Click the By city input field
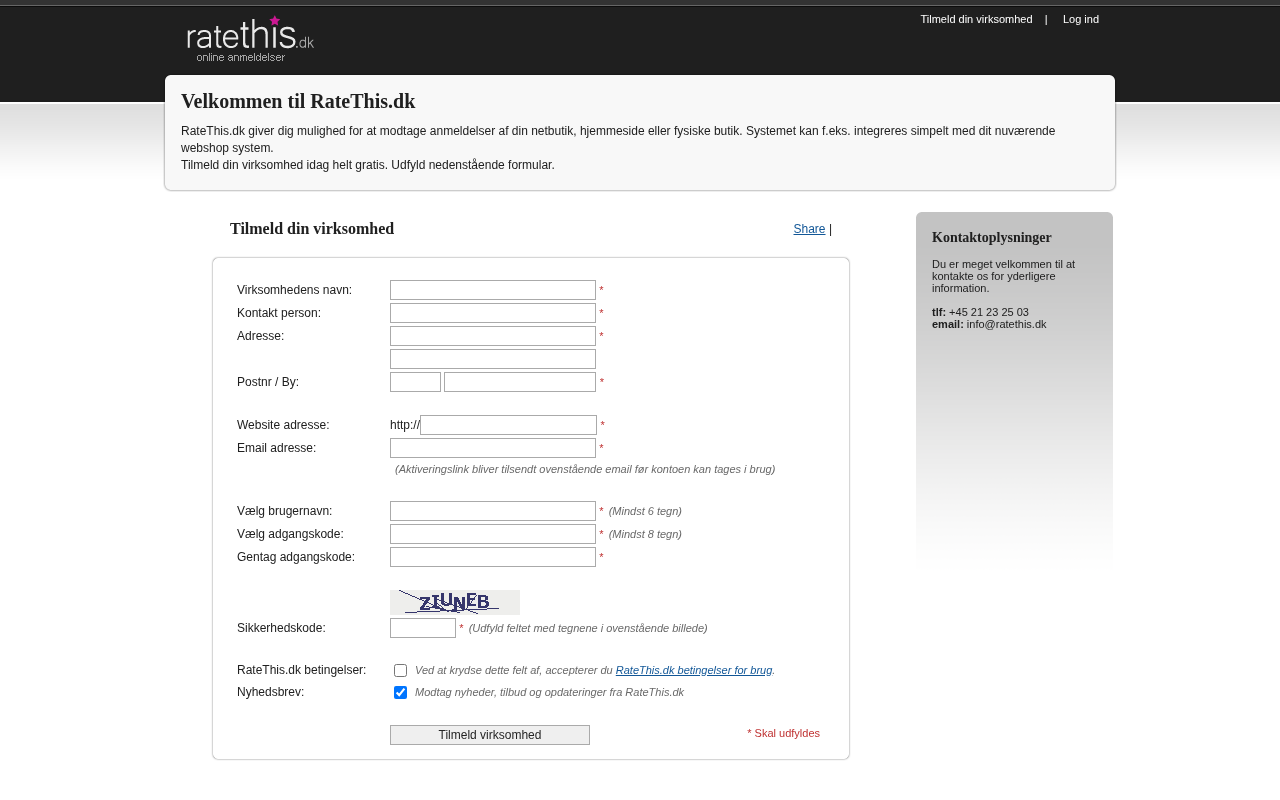1280x800 pixels. click(520, 382)
